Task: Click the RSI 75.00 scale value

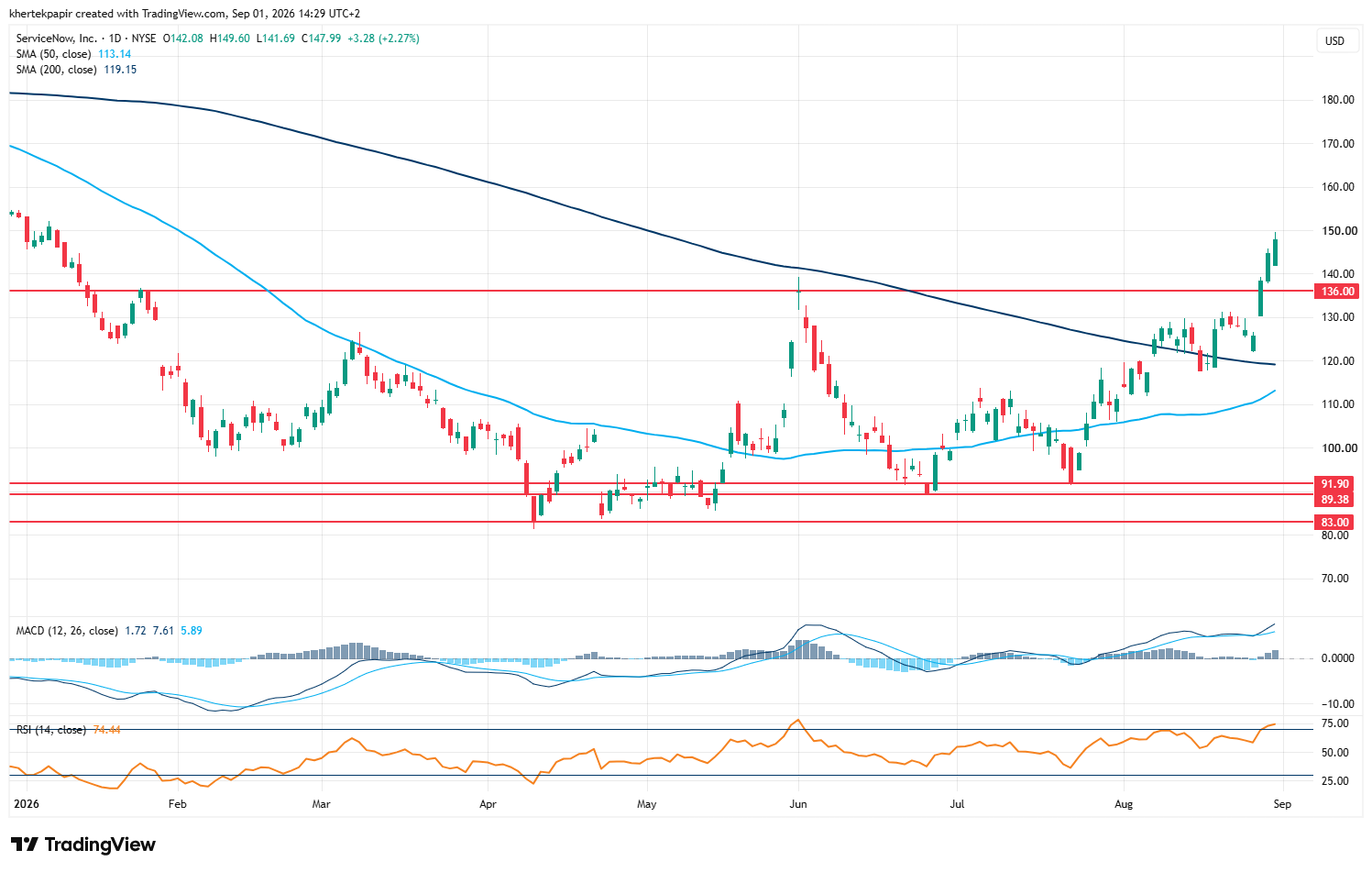Action: 1336,723
